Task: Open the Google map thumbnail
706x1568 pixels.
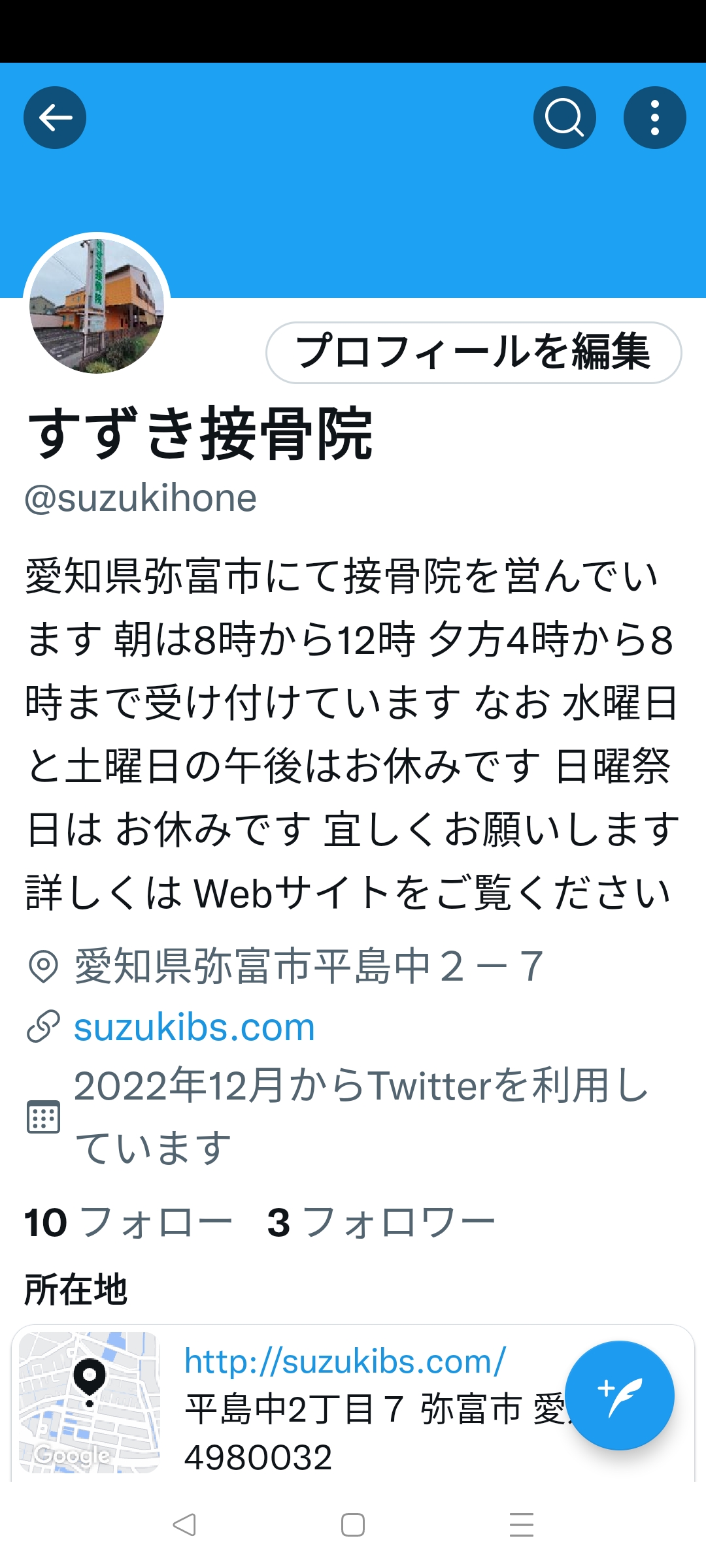Action: click(89, 1403)
